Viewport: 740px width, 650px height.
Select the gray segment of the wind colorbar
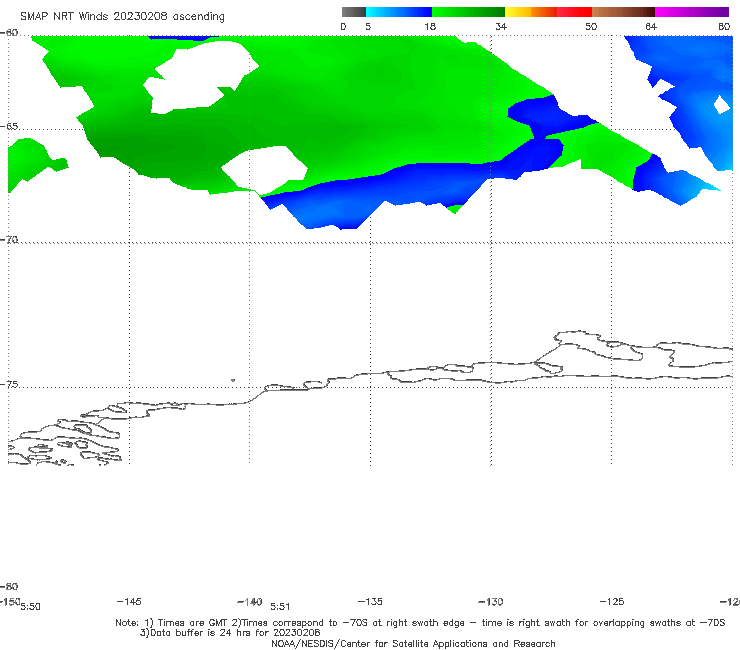[x=354, y=12]
